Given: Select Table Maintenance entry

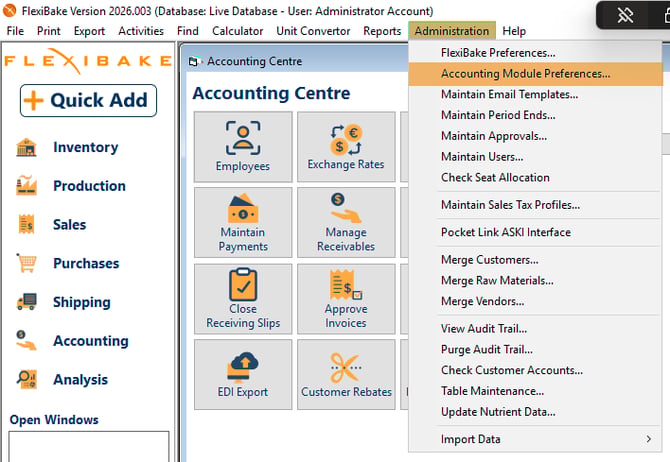Looking at the screenshot, I should pos(535,391).
